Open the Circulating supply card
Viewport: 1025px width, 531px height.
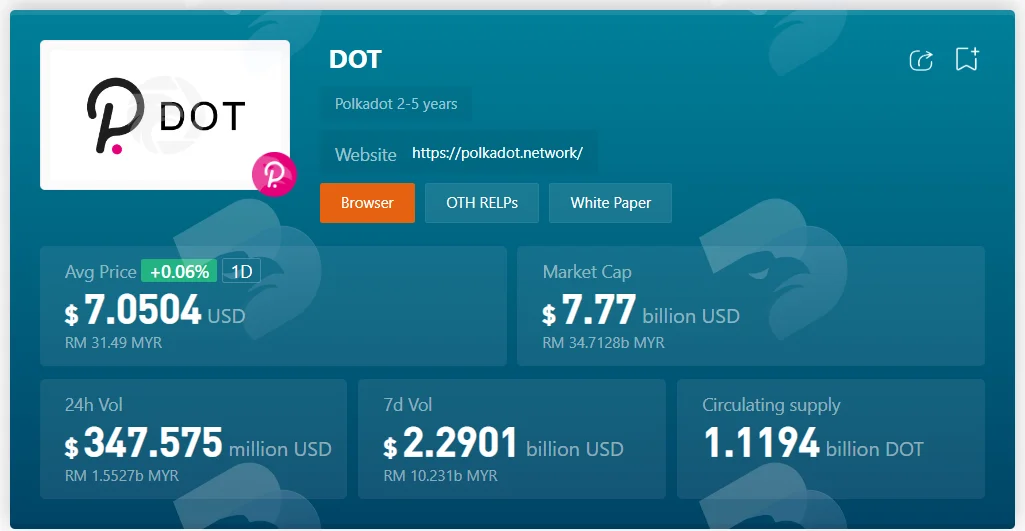[831, 439]
